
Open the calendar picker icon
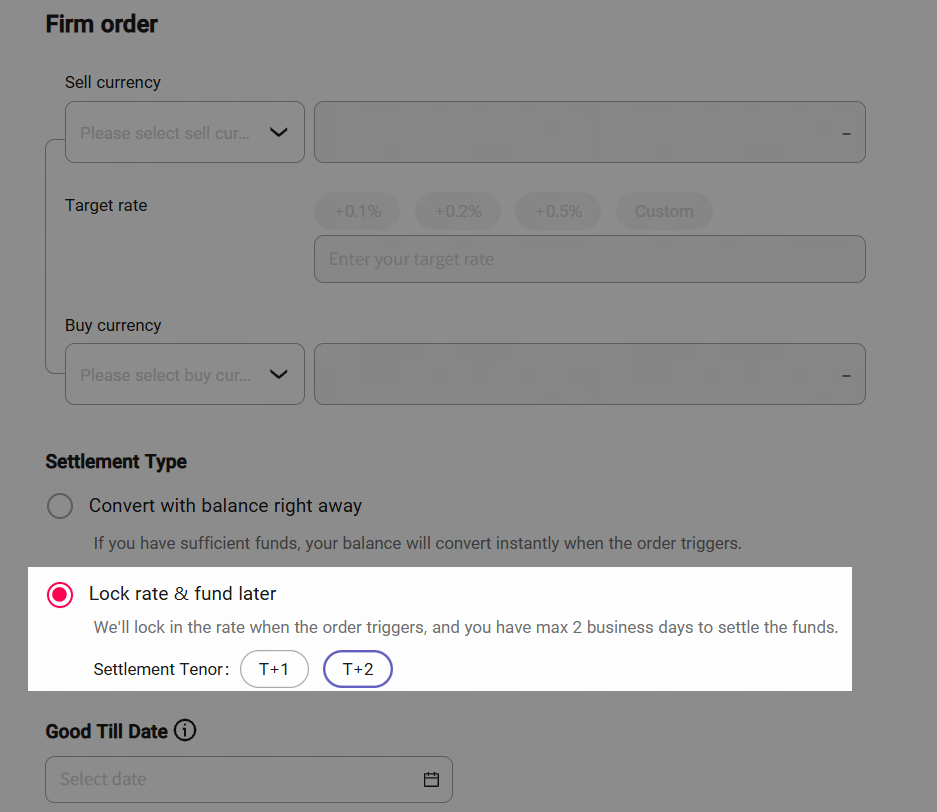click(x=431, y=779)
